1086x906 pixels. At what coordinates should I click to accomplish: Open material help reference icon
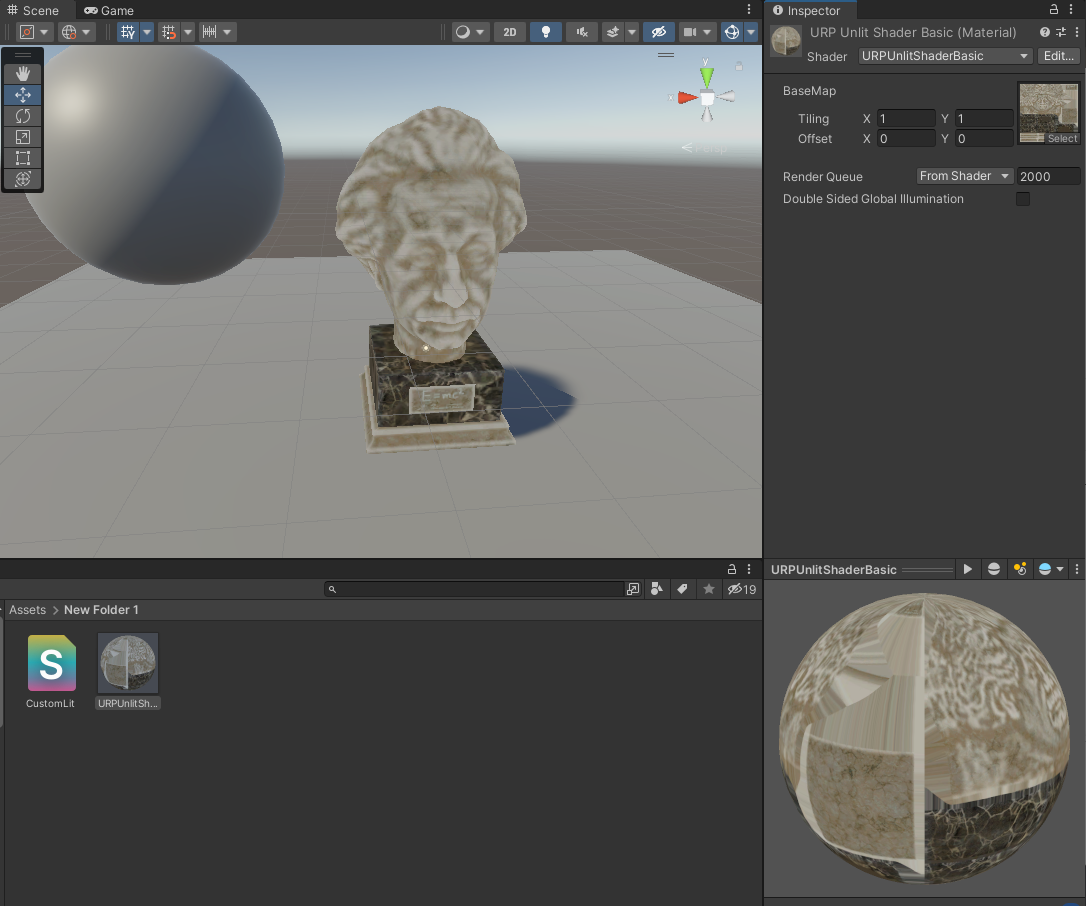point(1044,32)
